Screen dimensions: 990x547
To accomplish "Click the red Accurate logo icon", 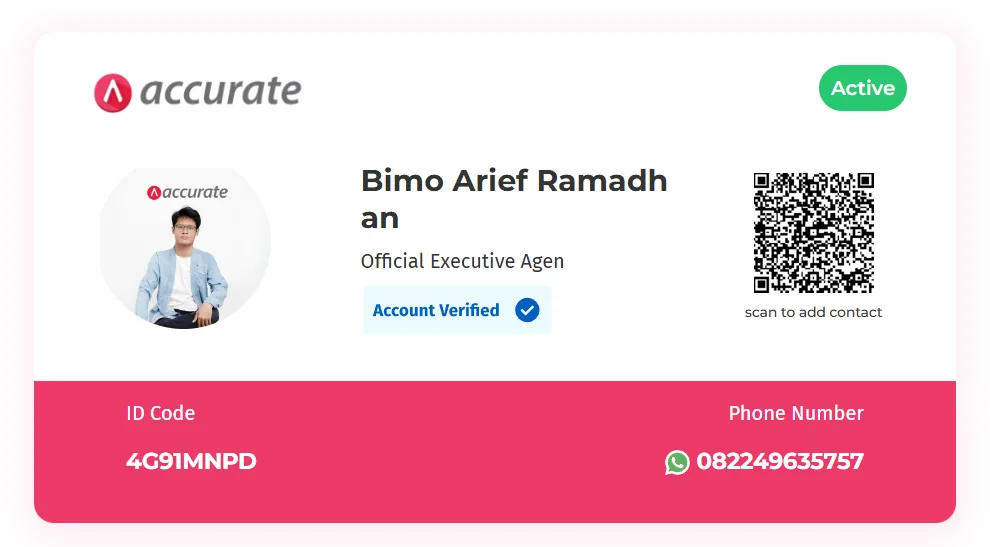I will [x=113, y=93].
